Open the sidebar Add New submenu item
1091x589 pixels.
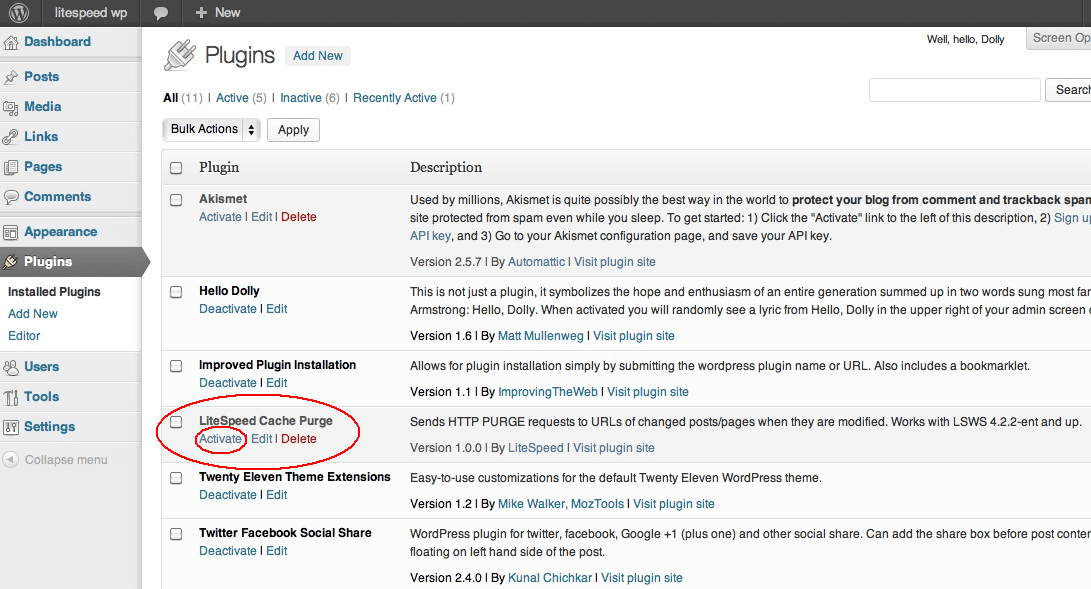pos(33,314)
